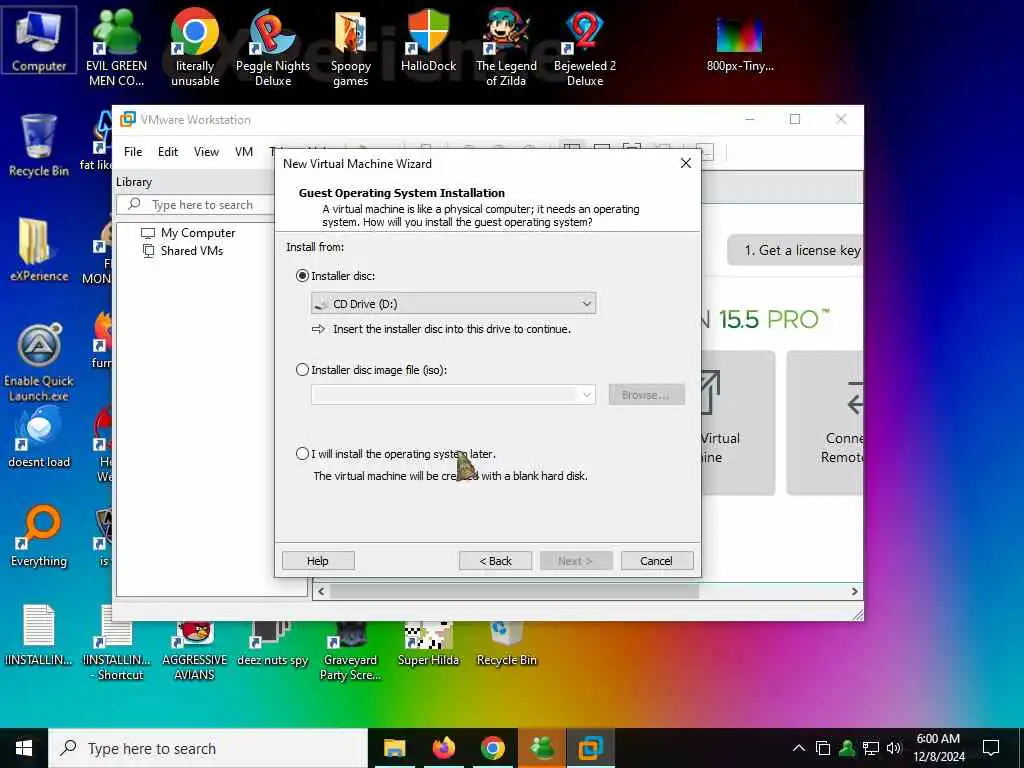The height and width of the screenshot is (768, 1024).
Task: Launch the Everything search shortcut
Action: [x=39, y=536]
